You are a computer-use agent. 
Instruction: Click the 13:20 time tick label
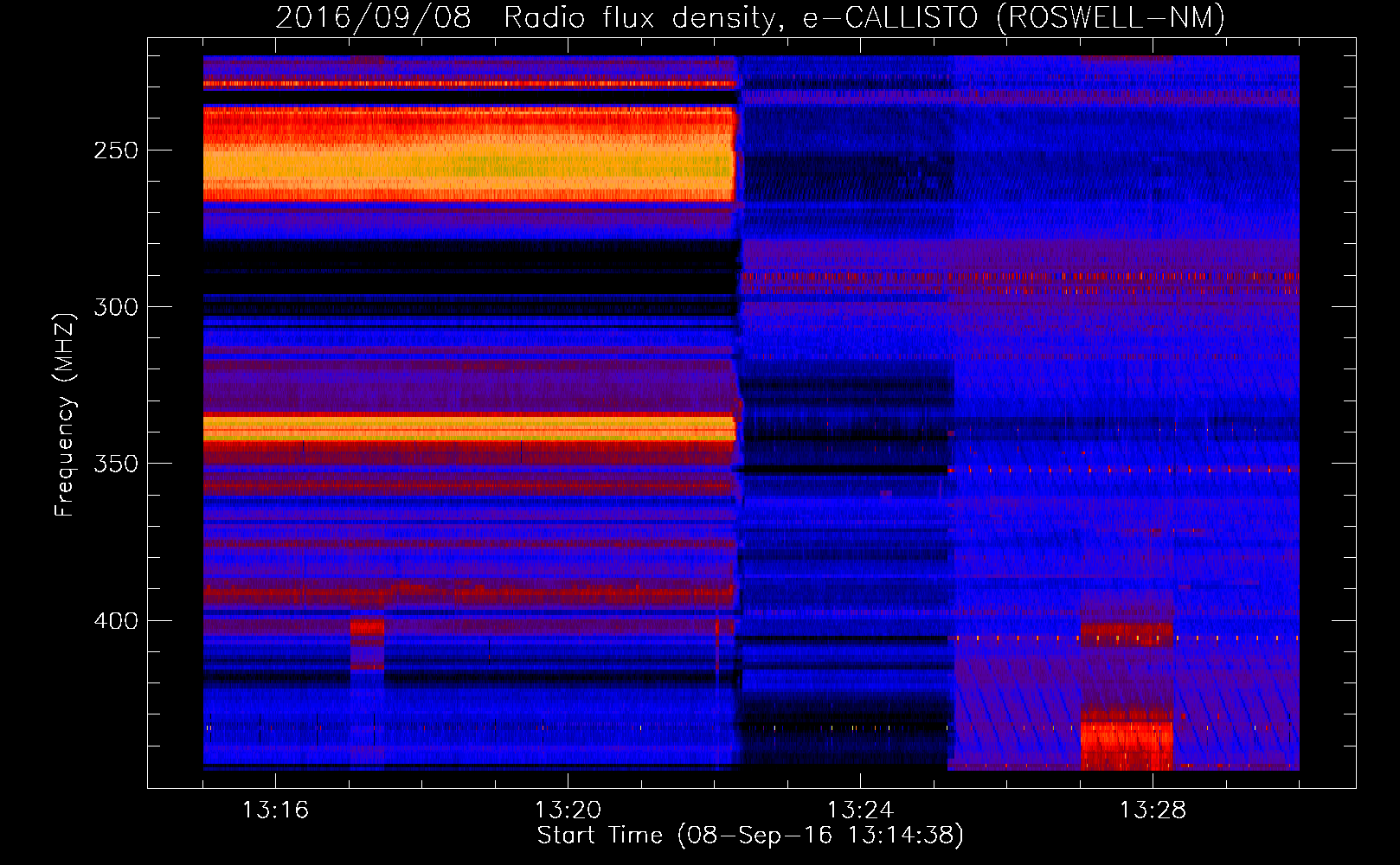pyautogui.click(x=568, y=811)
